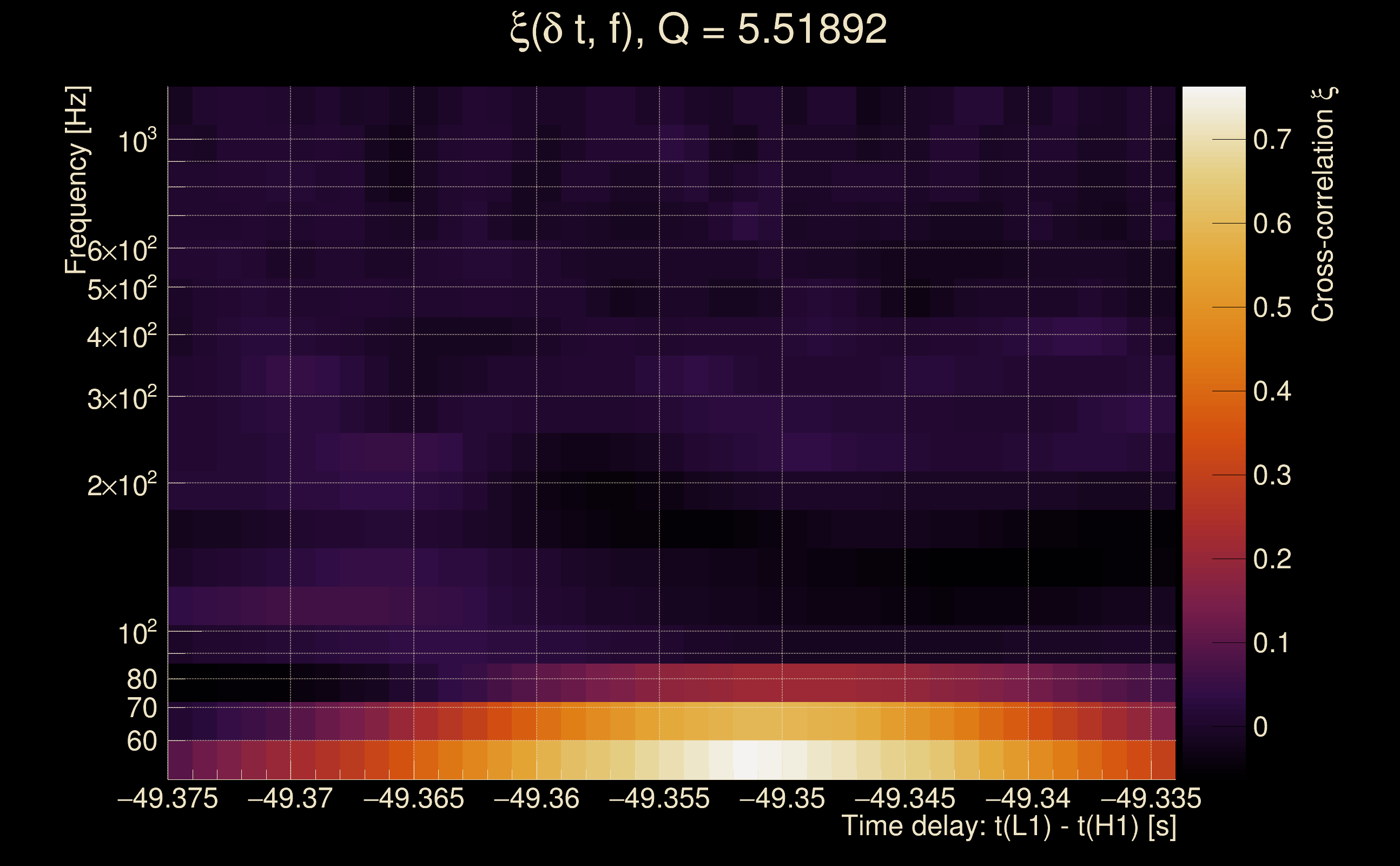Click the –49.35 x-axis tick label

click(x=782, y=798)
